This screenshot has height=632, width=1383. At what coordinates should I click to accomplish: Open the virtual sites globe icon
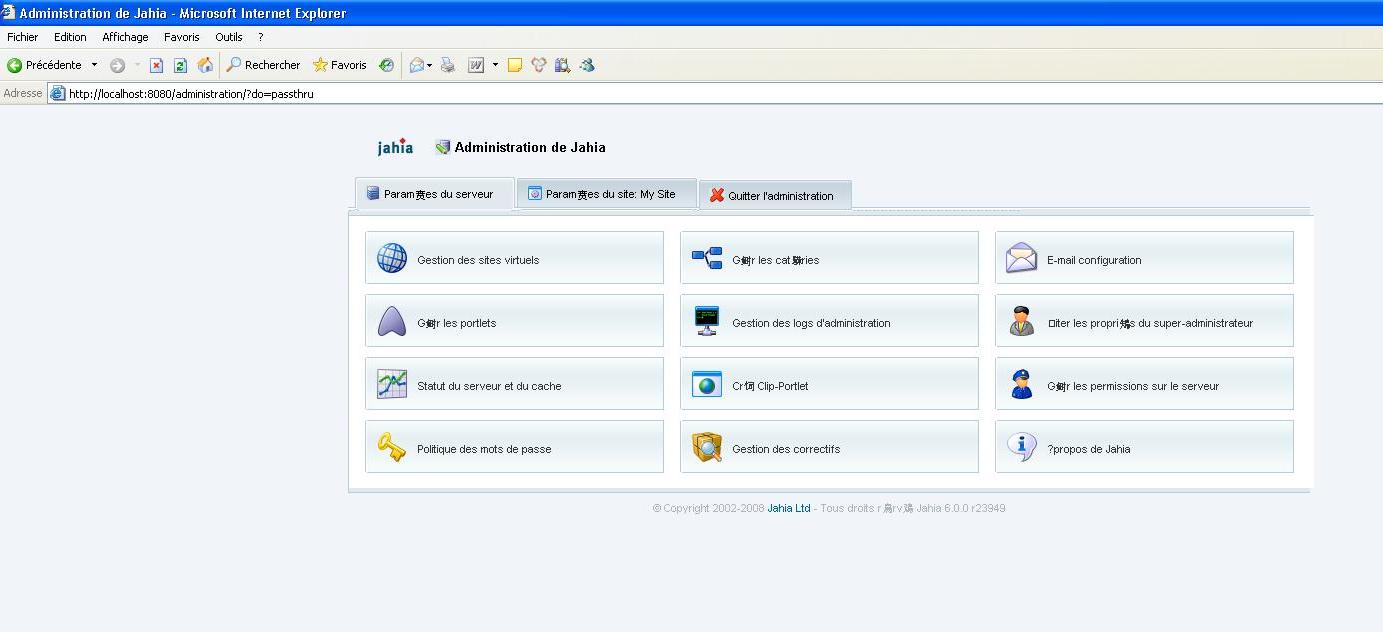[x=391, y=258]
